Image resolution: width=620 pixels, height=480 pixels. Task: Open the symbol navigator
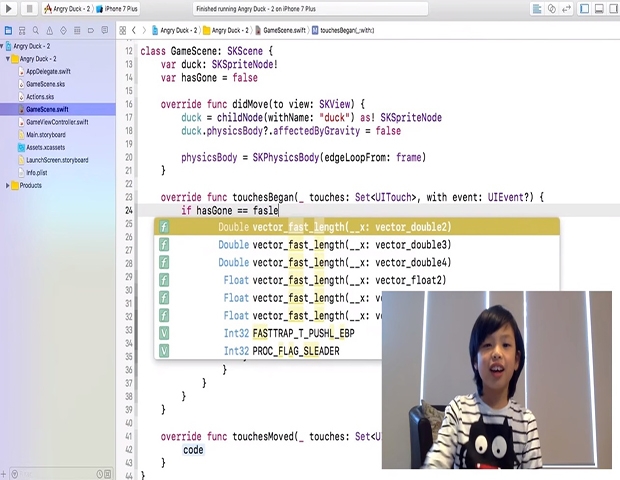tap(22, 30)
